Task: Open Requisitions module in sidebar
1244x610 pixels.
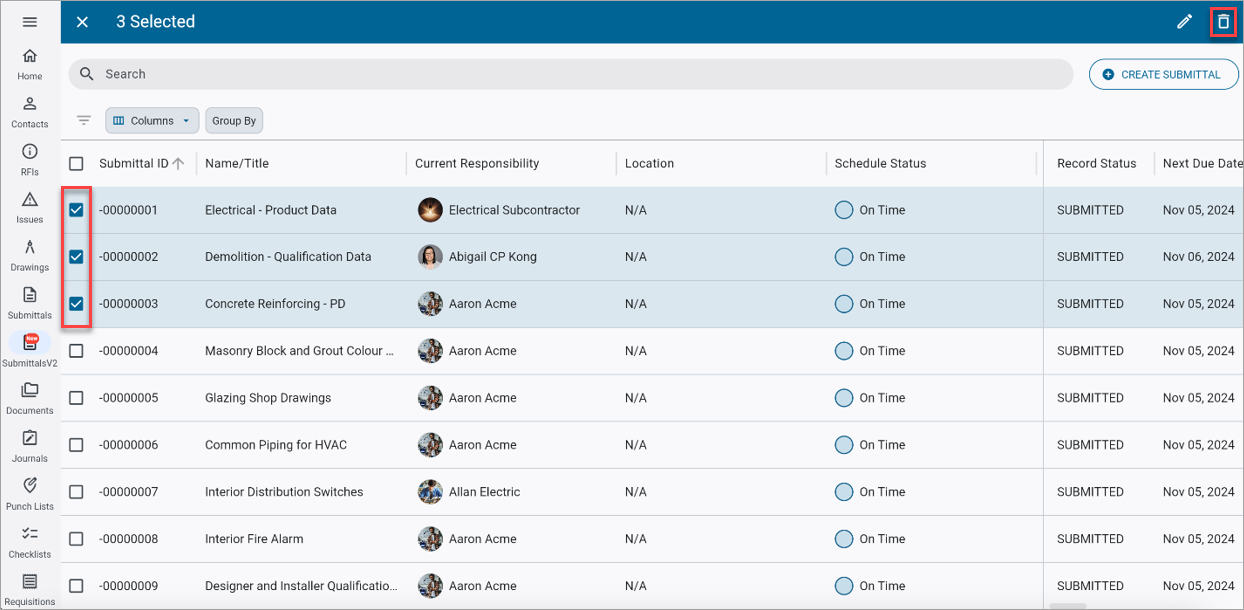Action: click(30, 590)
